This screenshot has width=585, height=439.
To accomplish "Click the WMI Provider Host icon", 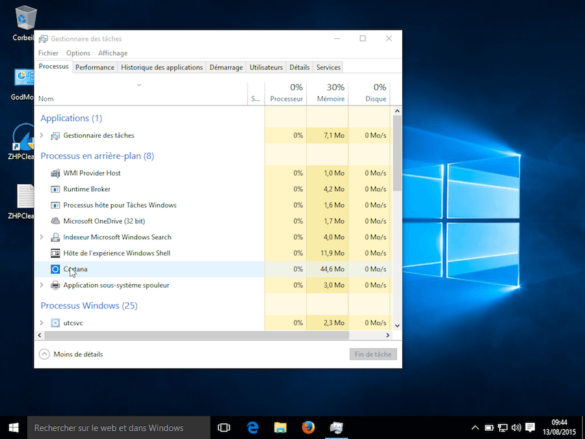I will pos(55,173).
